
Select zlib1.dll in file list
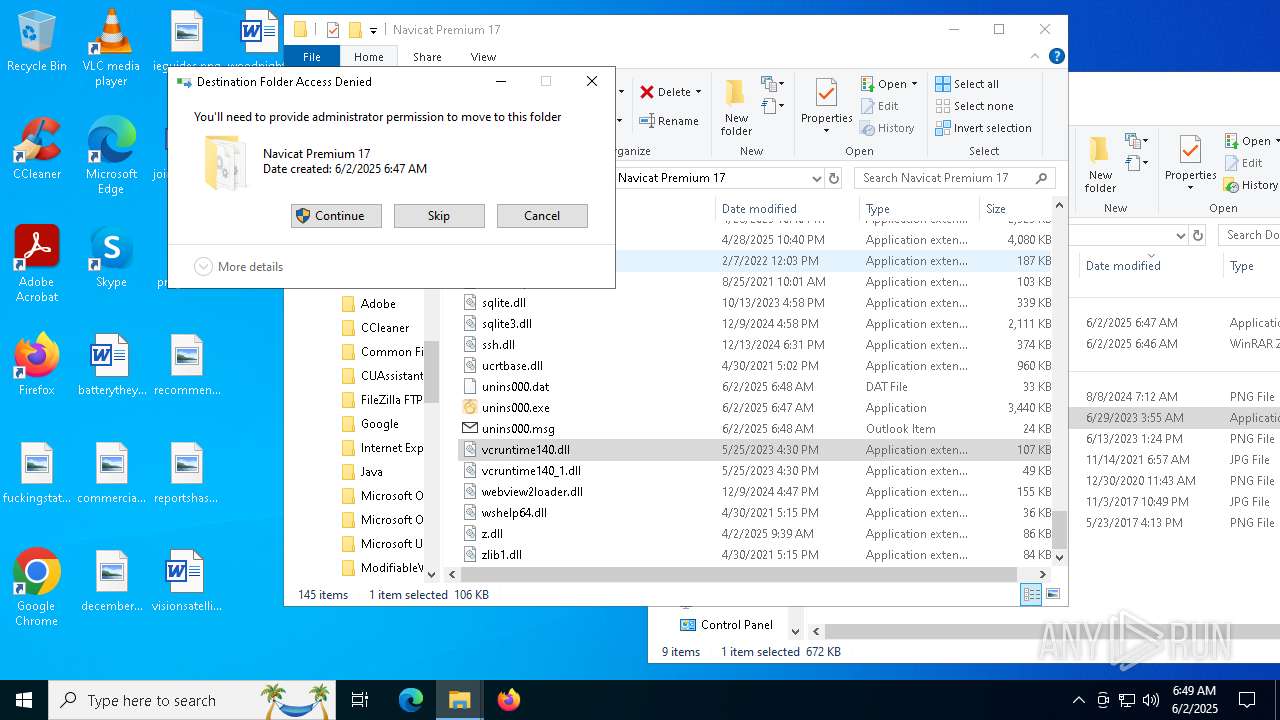click(501, 555)
